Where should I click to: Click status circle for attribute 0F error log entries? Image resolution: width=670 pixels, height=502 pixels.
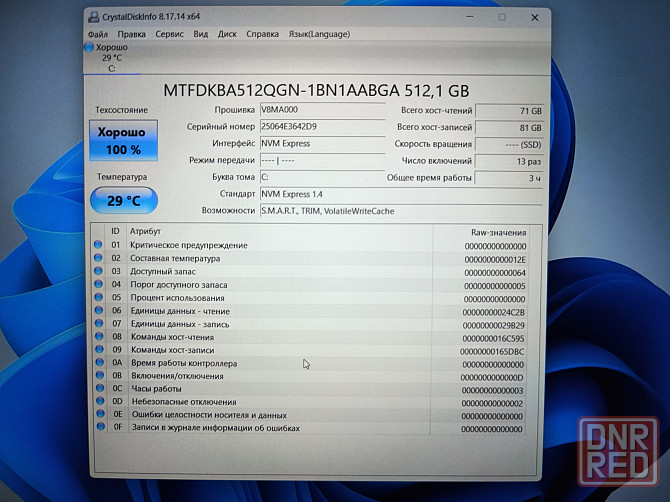point(98,428)
